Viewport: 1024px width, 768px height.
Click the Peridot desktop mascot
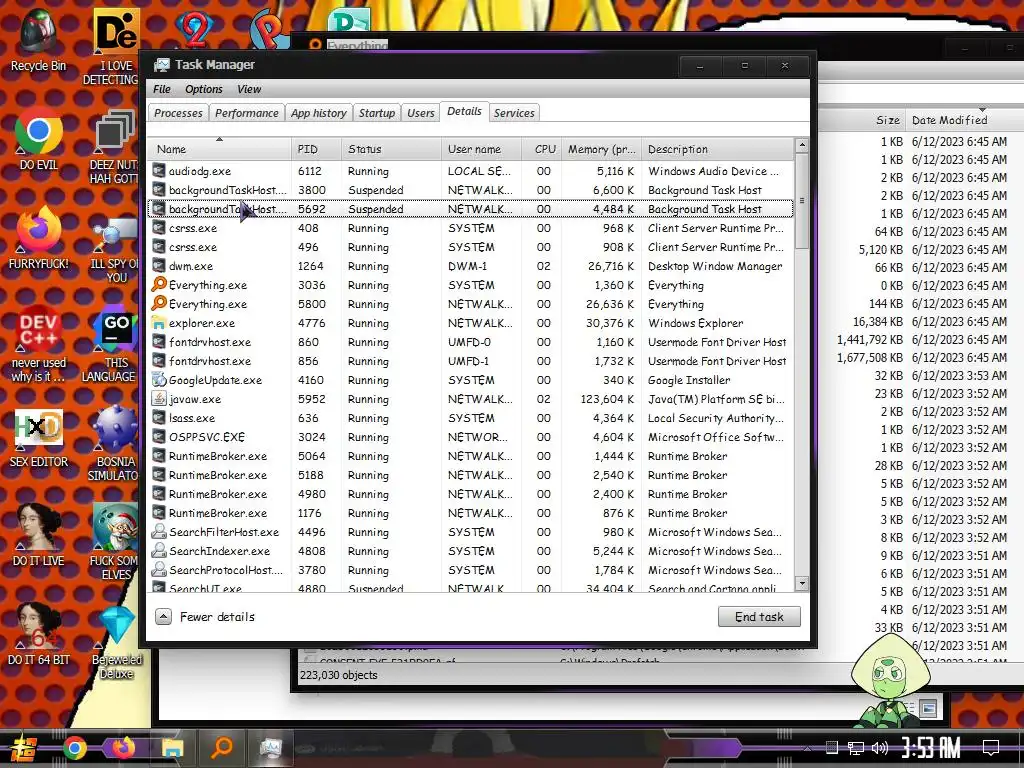(x=889, y=679)
